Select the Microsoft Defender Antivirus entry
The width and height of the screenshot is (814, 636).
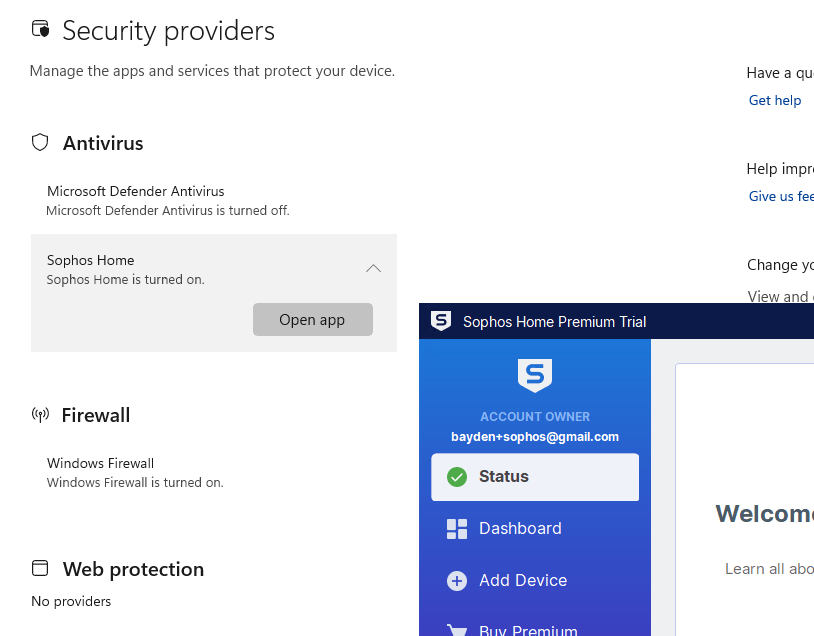pos(214,200)
